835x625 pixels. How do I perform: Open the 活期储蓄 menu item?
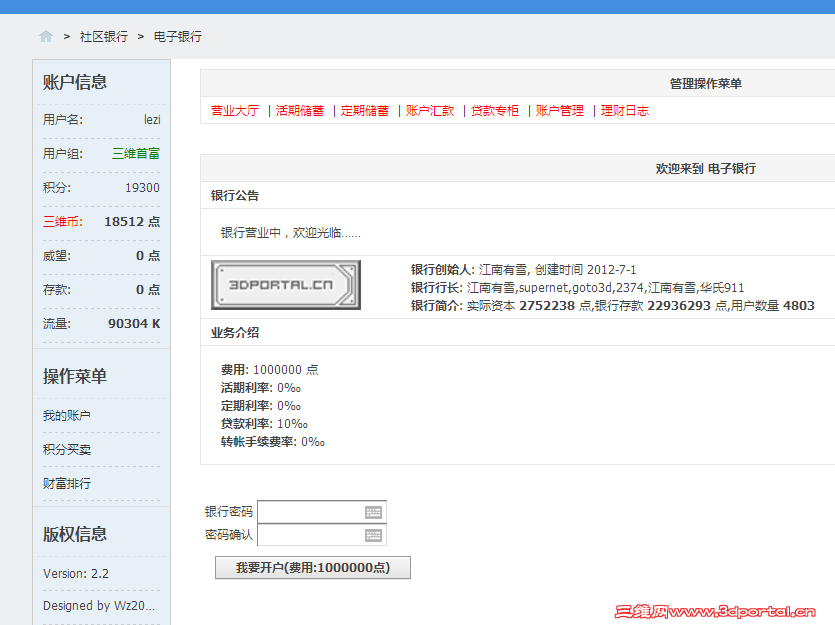click(x=300, y=110)
